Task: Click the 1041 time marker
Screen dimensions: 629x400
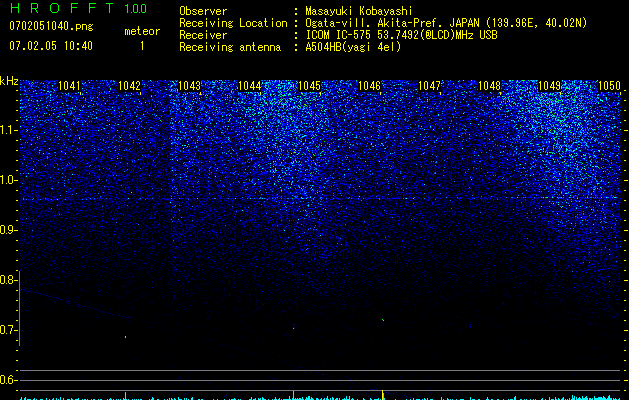Action: [69, 86]
